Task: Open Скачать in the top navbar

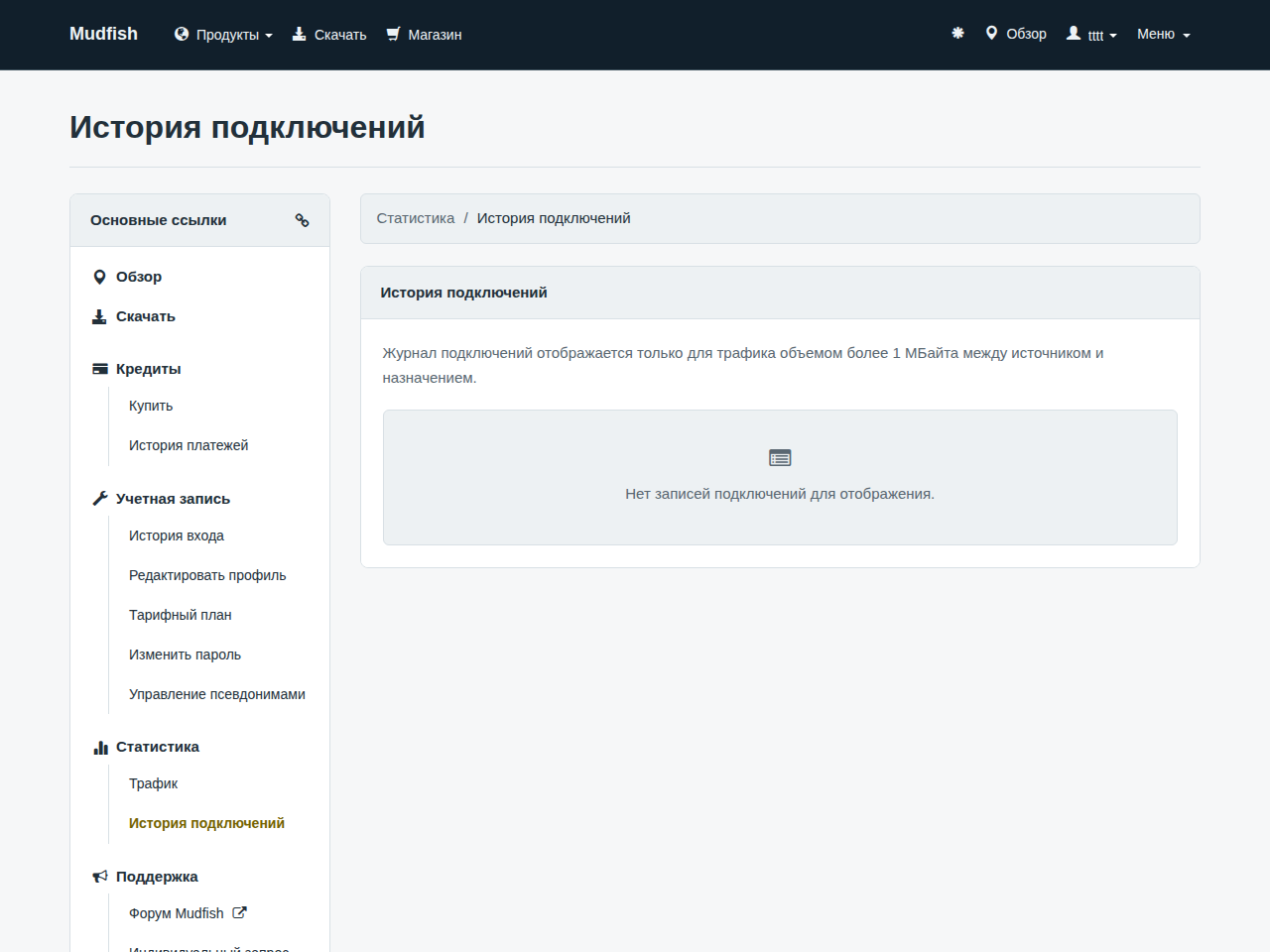Action: click(340, 35)
